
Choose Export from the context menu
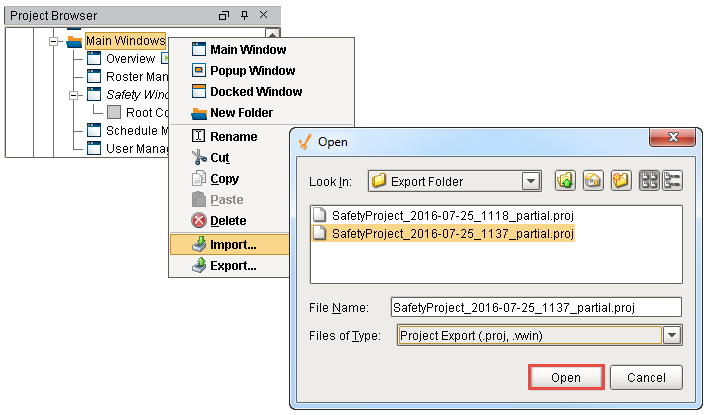(232, 266)
